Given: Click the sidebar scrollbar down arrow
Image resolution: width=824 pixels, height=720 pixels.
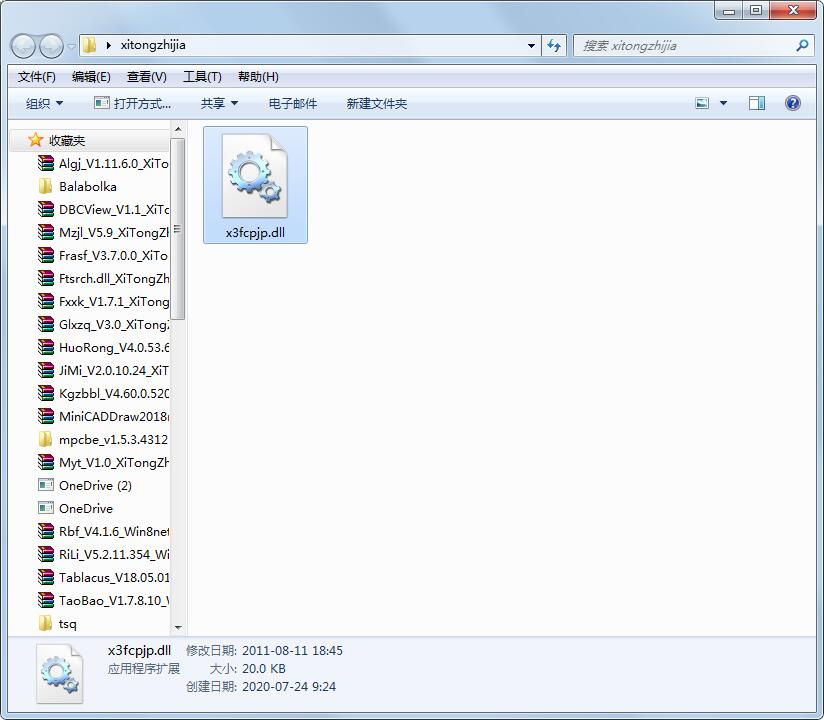Looking at the screenshot, I should pos(178,629).
